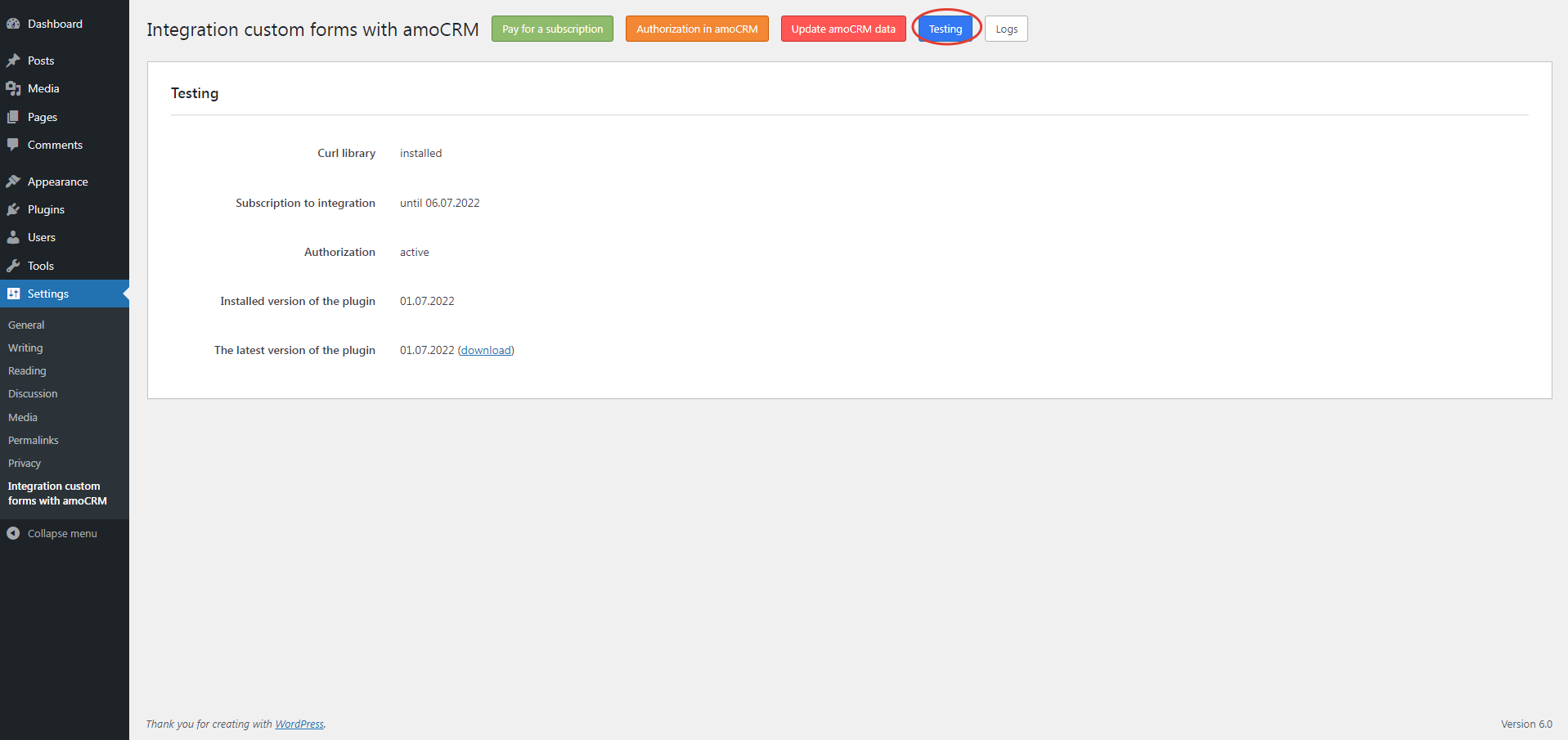Click the 'Subscription to integration' label
This screenshot has width=1568, height=740.
[x=306, y=203]
